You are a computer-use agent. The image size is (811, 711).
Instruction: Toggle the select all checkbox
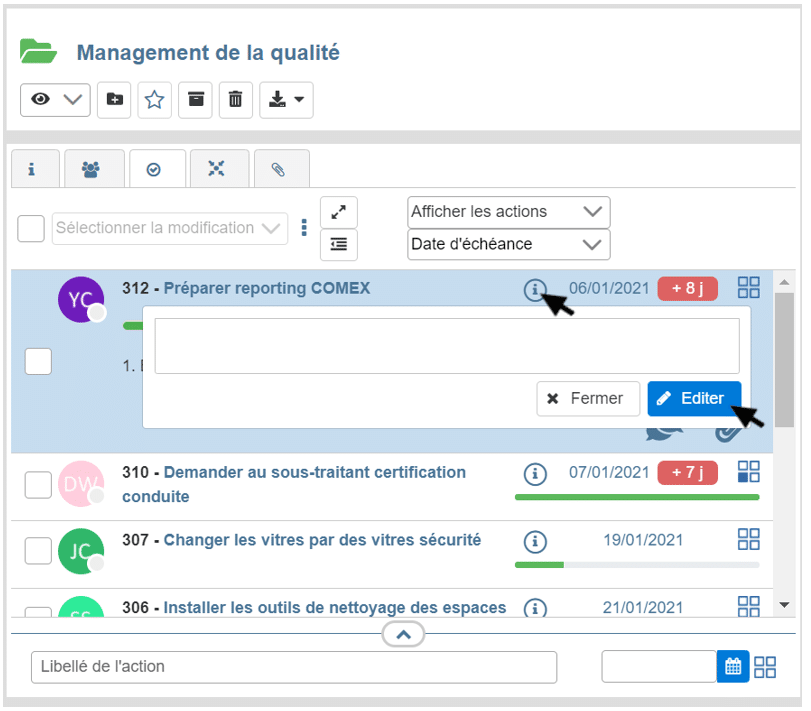(x=31, y=228)
